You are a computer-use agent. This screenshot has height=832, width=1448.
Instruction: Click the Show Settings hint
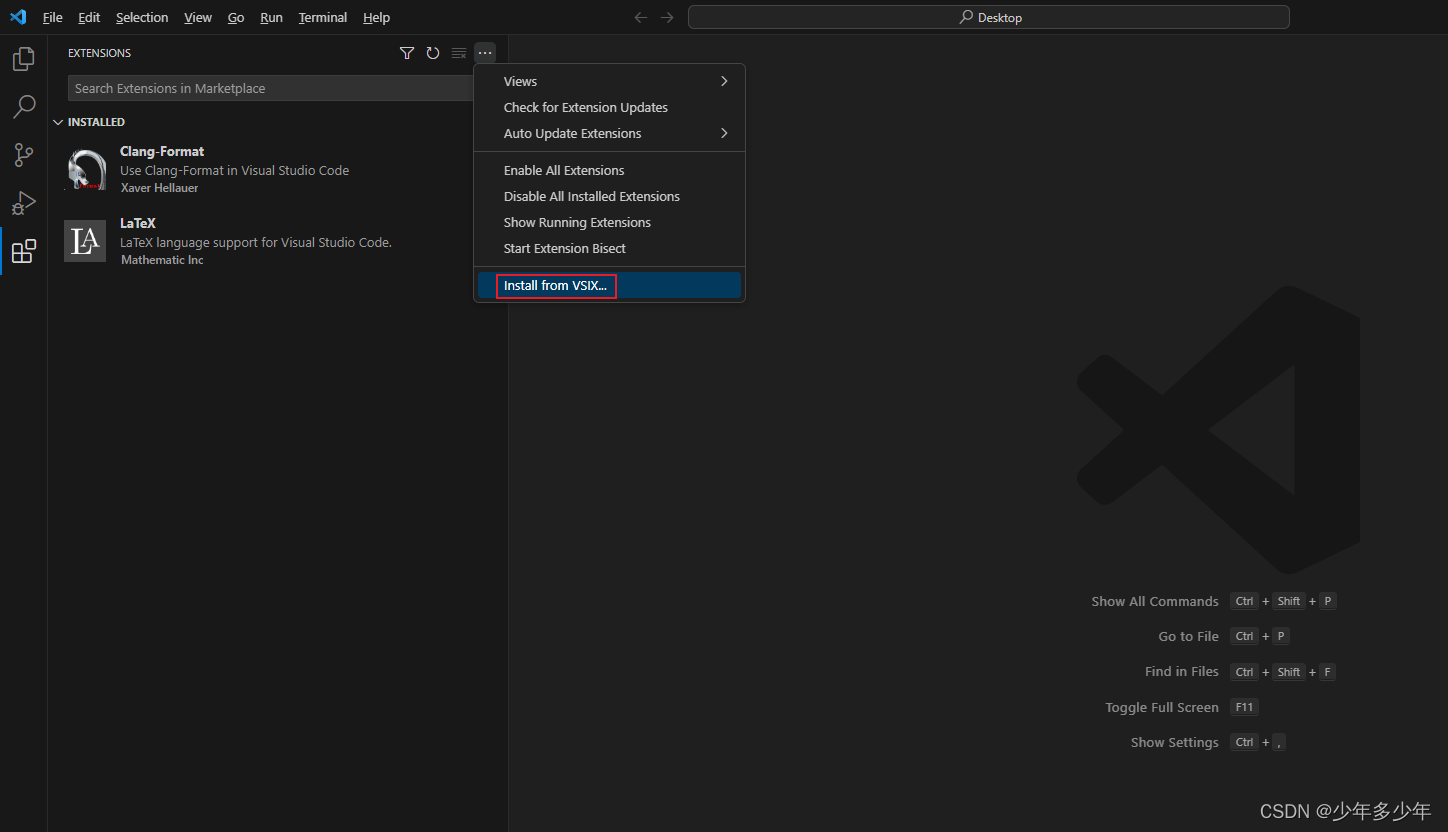pos(1175,742)
